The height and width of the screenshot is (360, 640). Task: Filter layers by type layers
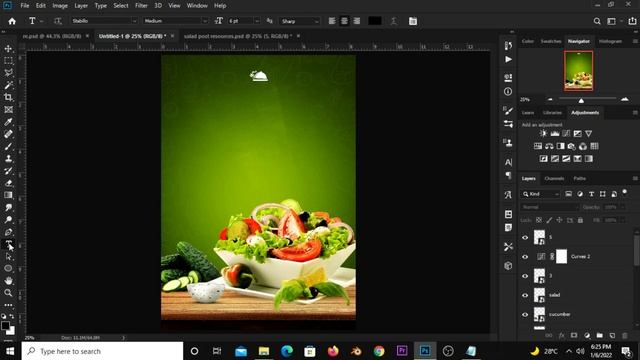point(591,194)
